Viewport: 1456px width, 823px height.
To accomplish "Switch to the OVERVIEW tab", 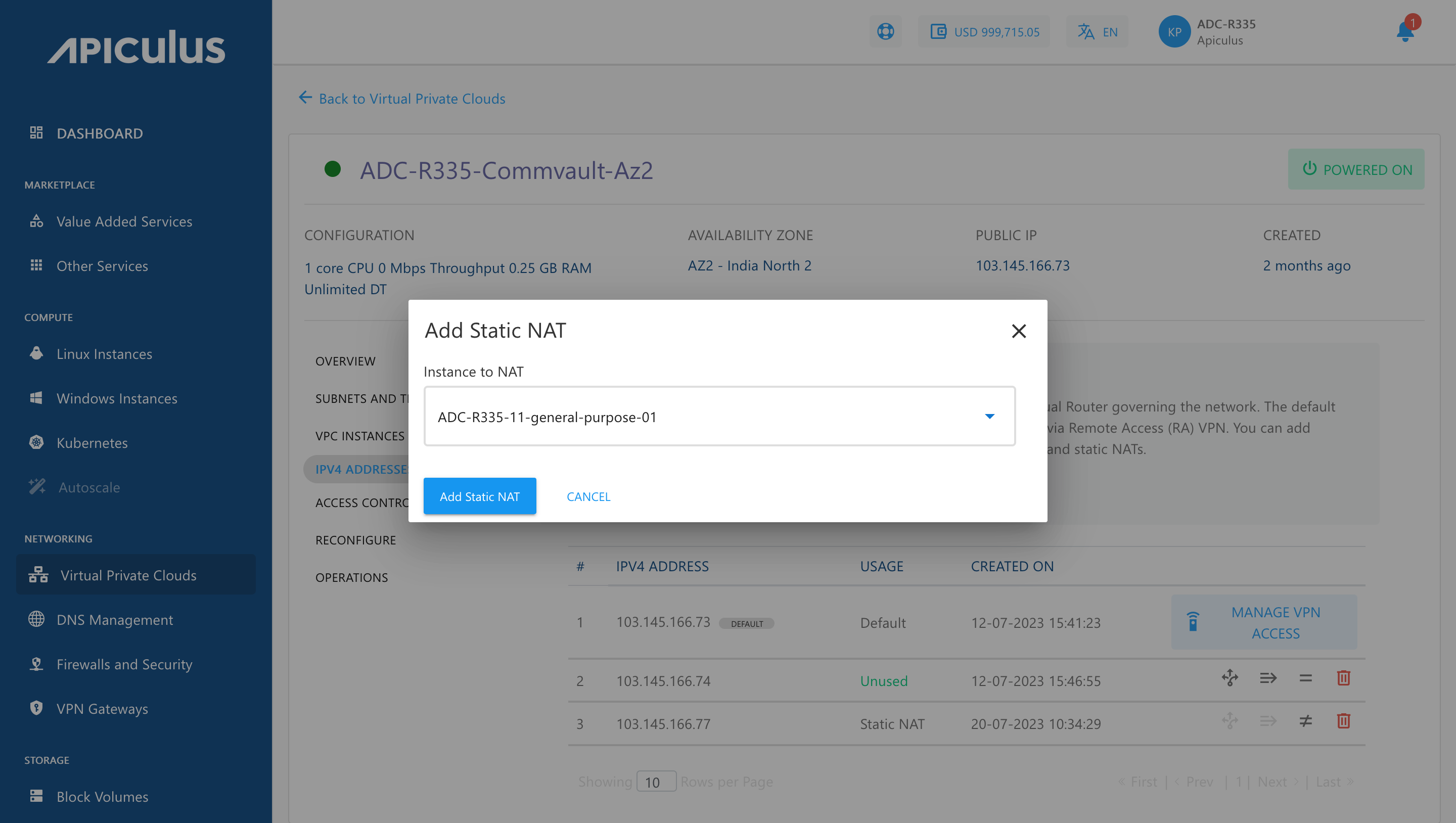I will 345,360.
